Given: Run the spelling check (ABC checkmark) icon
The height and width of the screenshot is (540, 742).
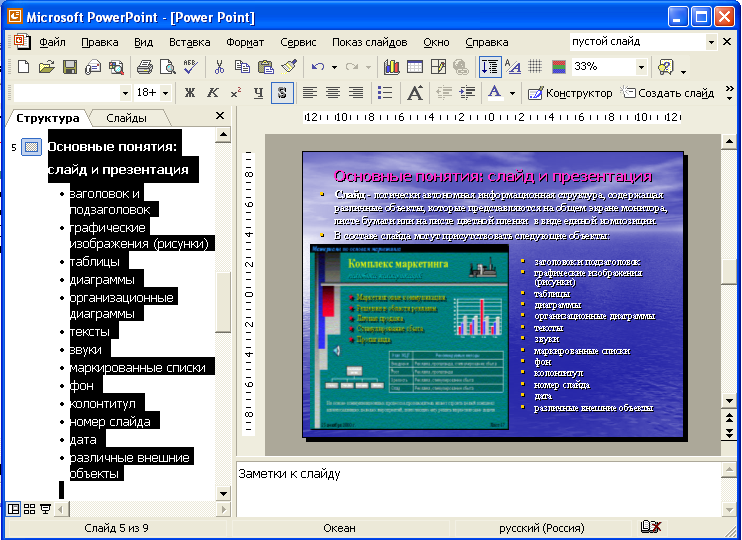Looking at the screenshot, I should click(190, 67).
